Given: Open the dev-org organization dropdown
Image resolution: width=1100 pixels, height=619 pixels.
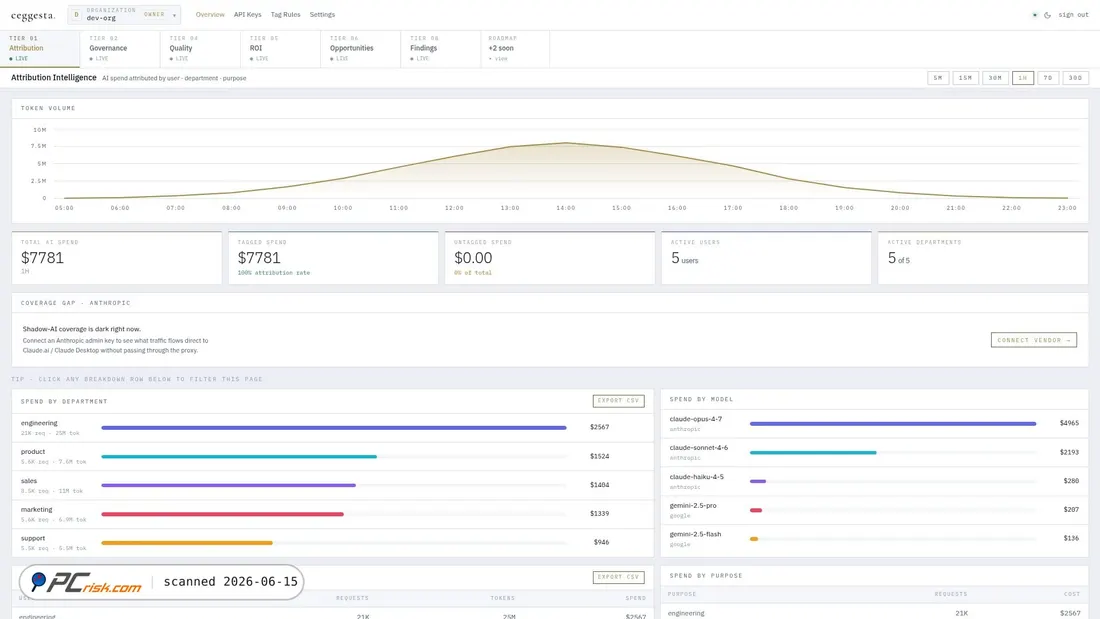Looking at the screenshot, I should [x=124, y=15].
